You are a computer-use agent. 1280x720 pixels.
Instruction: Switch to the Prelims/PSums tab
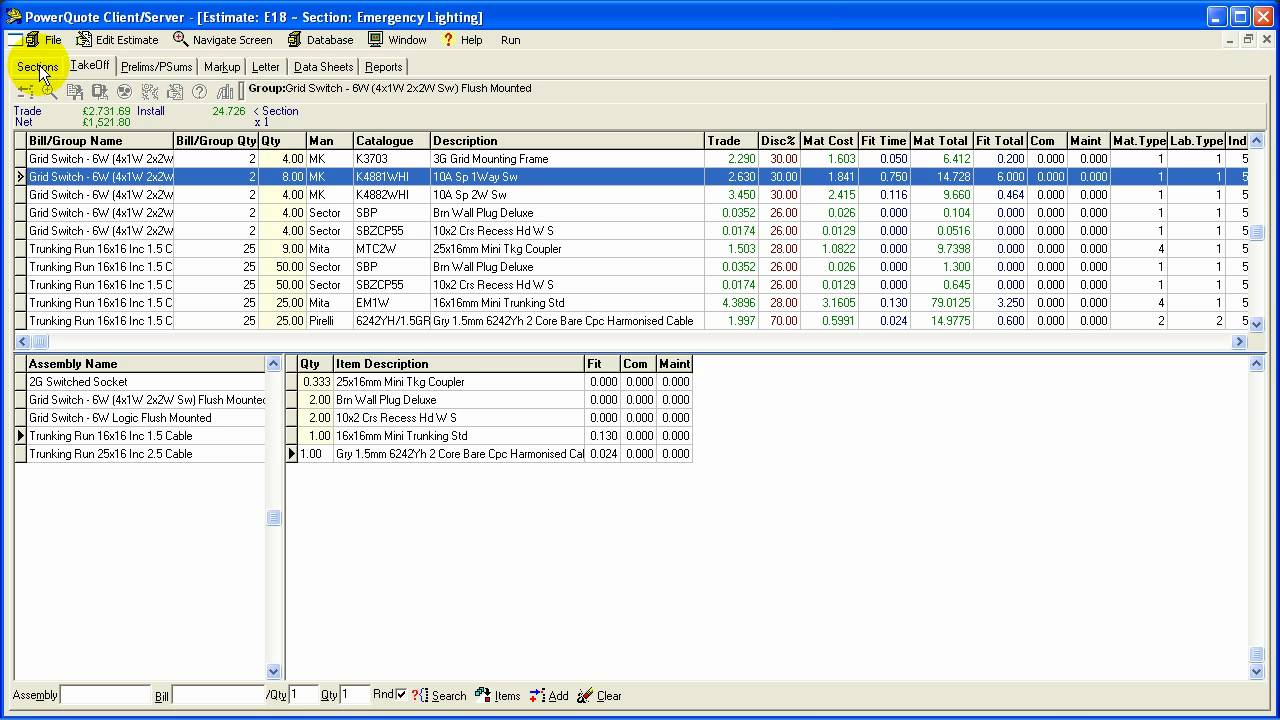click(x=156, y=67)
